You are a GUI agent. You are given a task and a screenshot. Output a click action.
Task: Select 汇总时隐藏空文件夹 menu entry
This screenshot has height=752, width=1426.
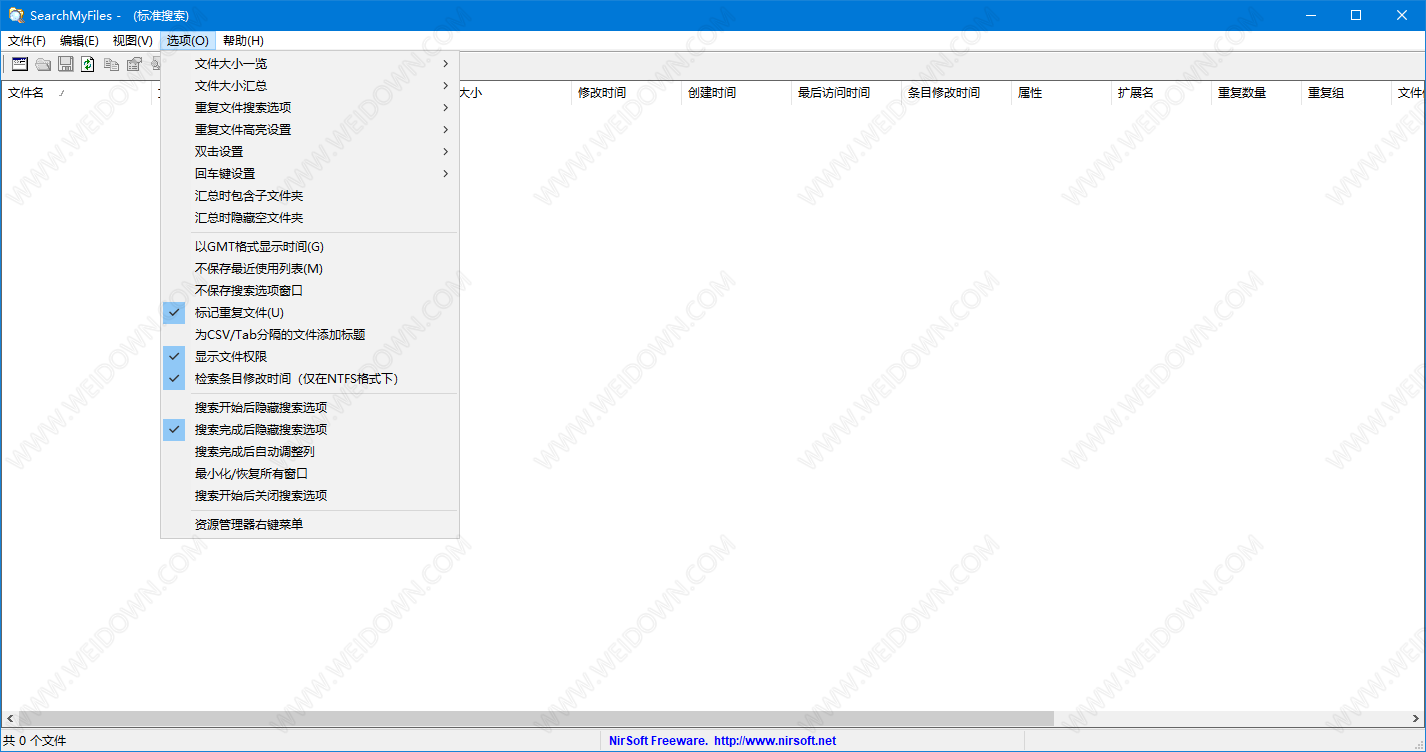(310, 217)
